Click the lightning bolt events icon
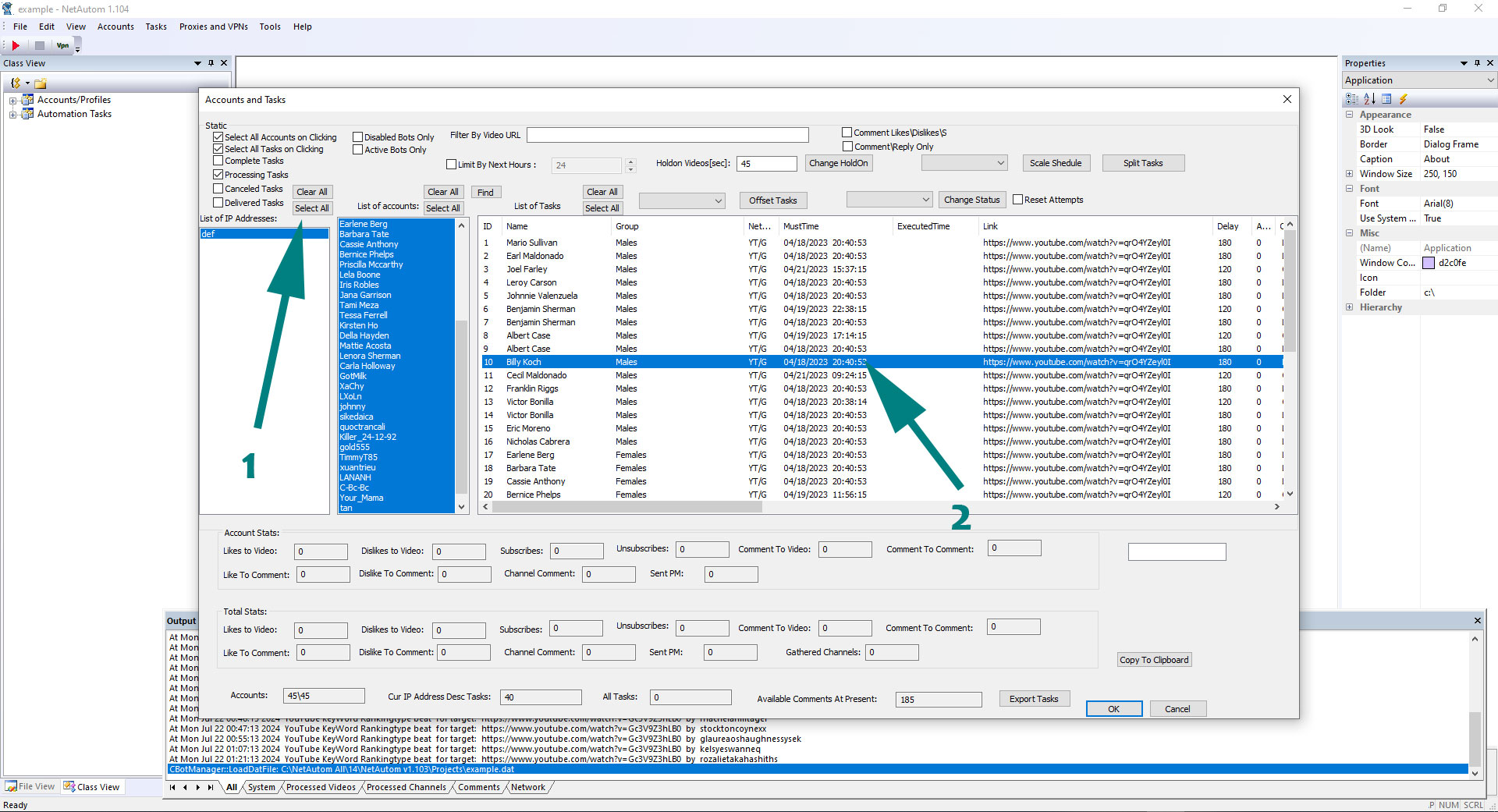 point(1403,99)
